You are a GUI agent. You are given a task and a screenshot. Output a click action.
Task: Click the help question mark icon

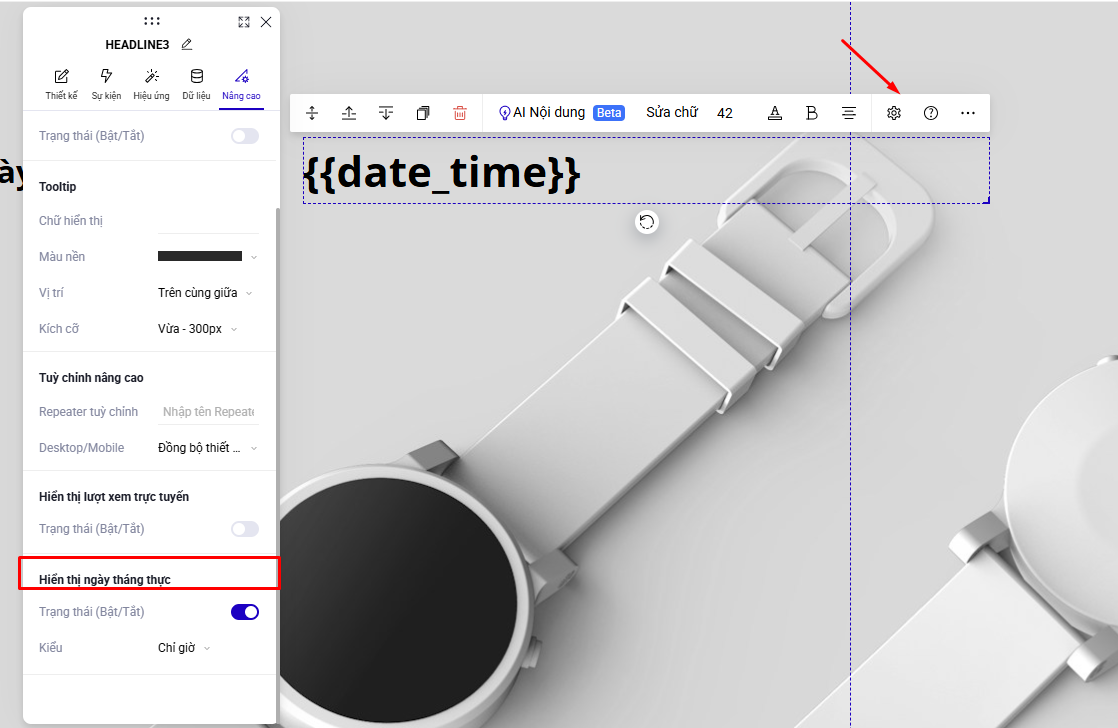931,113
